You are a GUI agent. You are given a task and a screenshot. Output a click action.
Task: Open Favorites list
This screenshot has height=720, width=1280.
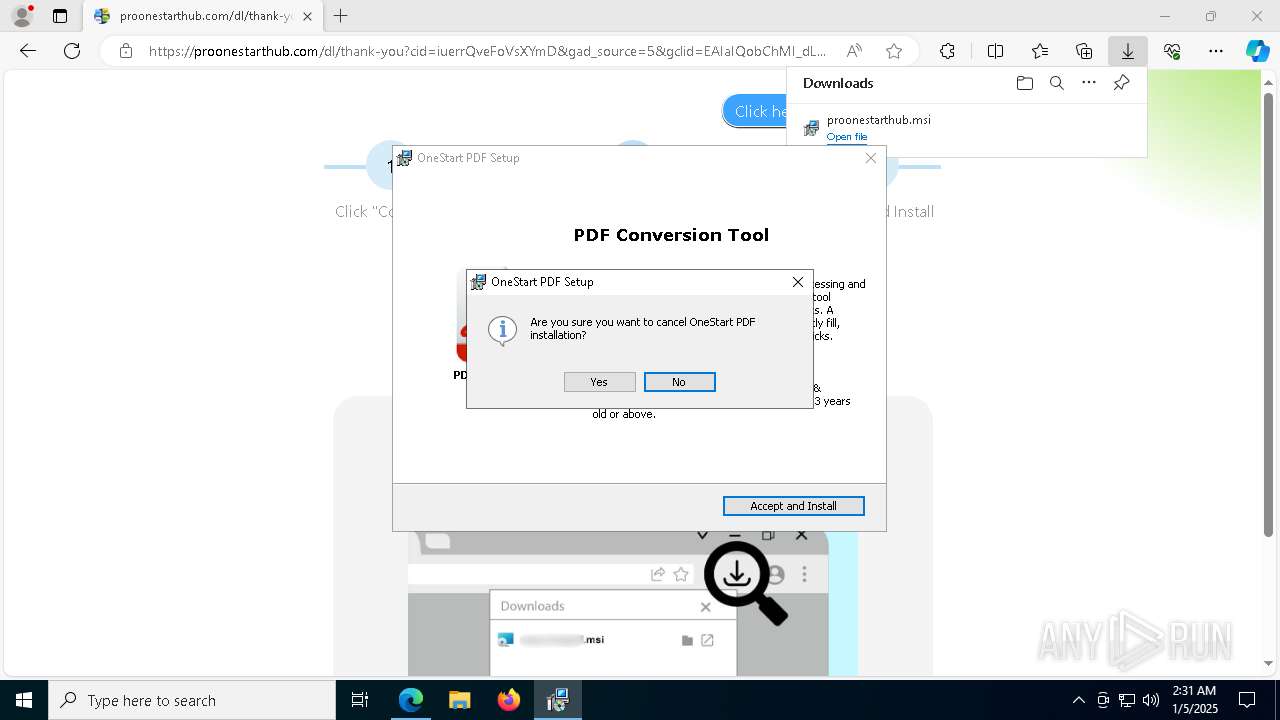tap(1040, 51)
